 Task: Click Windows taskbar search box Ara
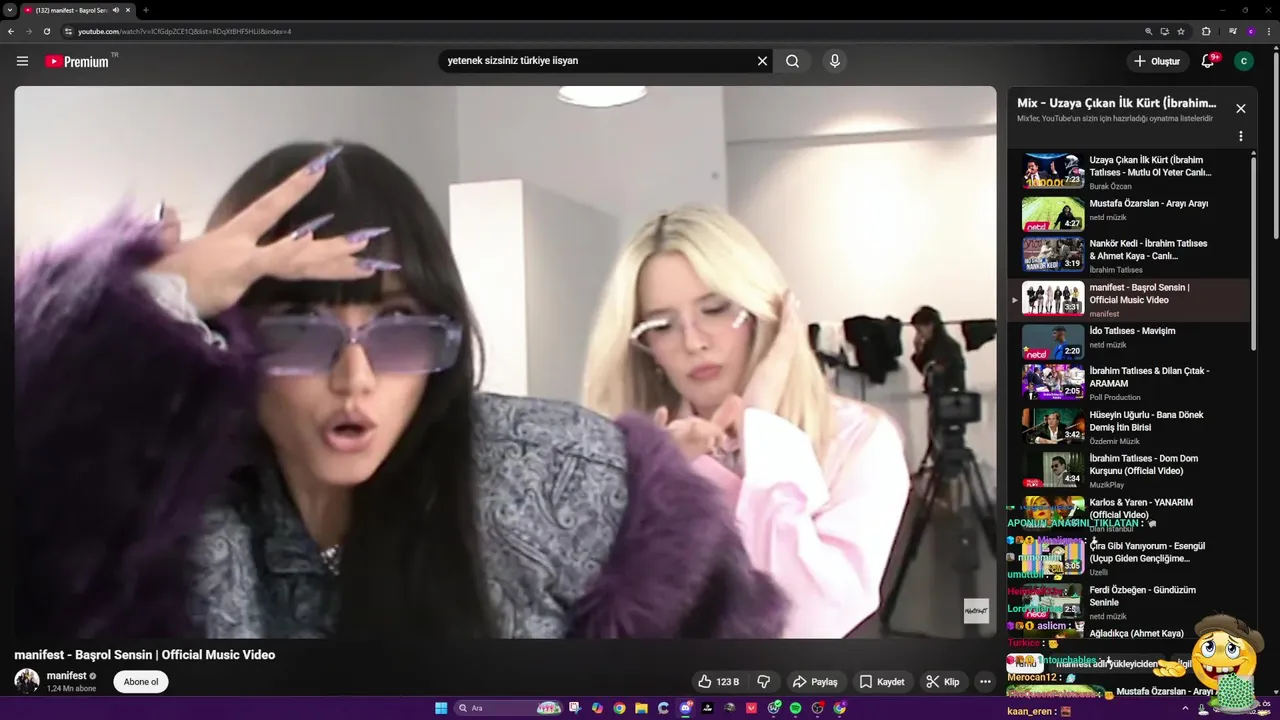click(x=508, y=708)
